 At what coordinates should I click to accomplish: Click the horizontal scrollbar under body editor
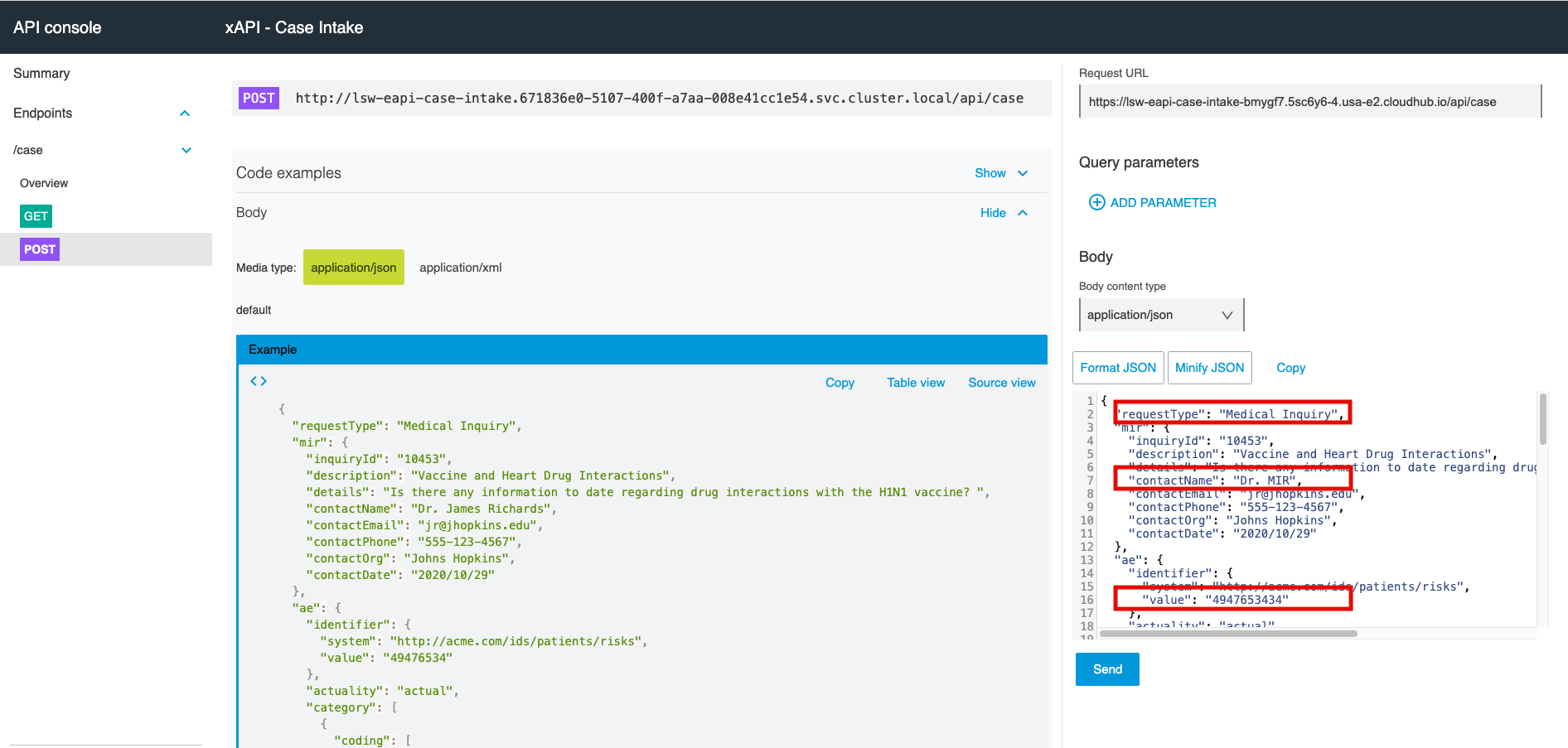click(x=1228, y=634)
